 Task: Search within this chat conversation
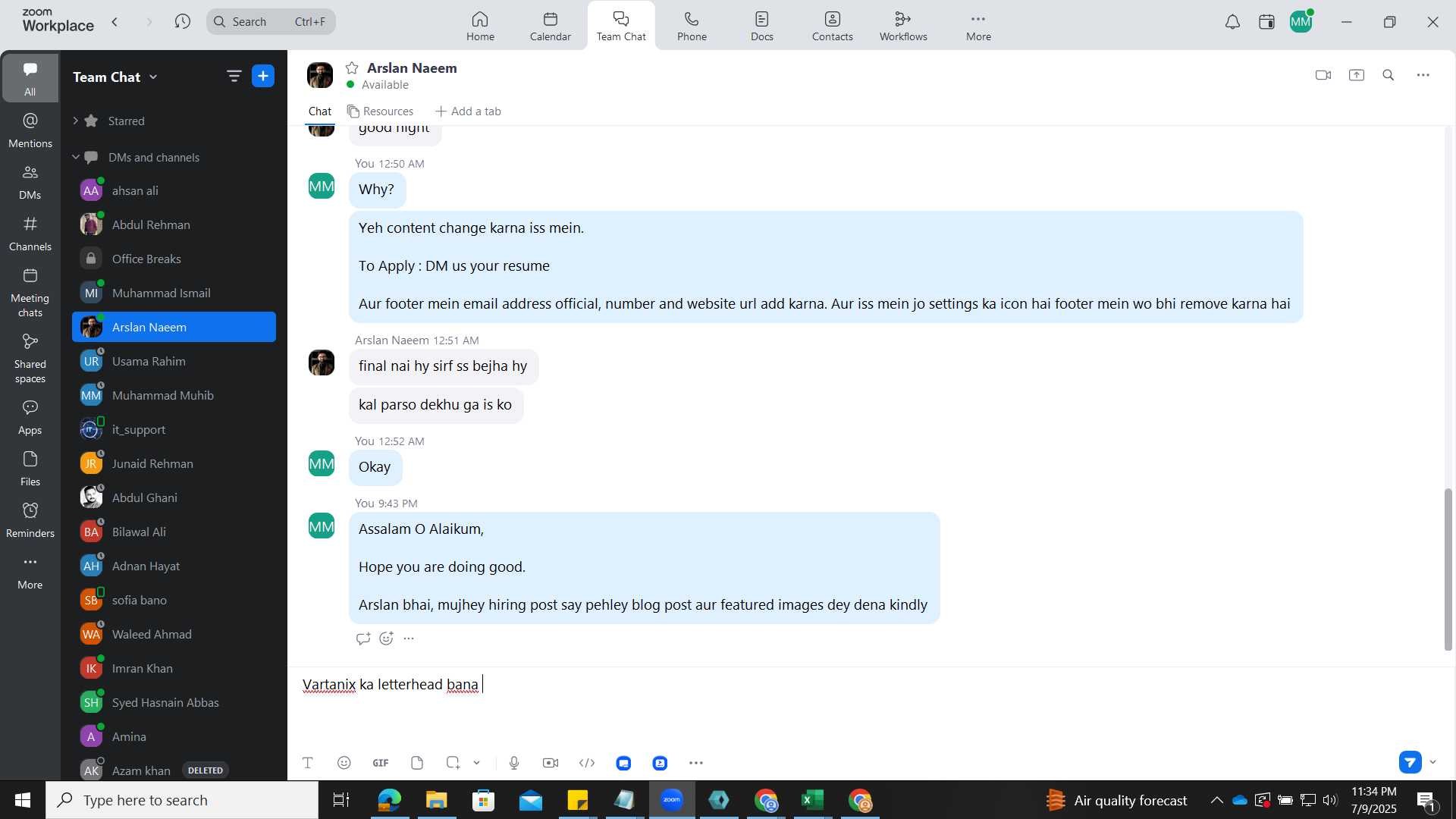click(x=1389, y=75)
